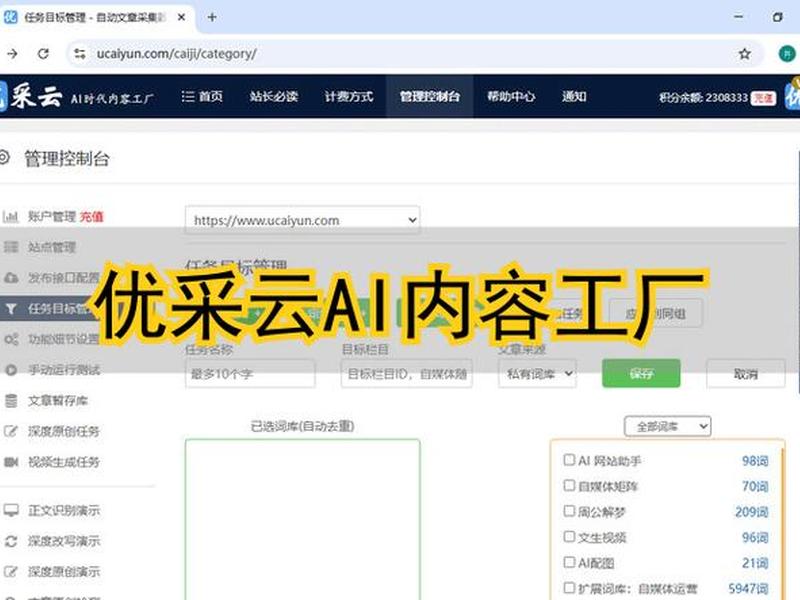Viewport: 800px width, 600px height.
Task: Click the 深度原创任务 edit icon
Action: coord(11,432)
